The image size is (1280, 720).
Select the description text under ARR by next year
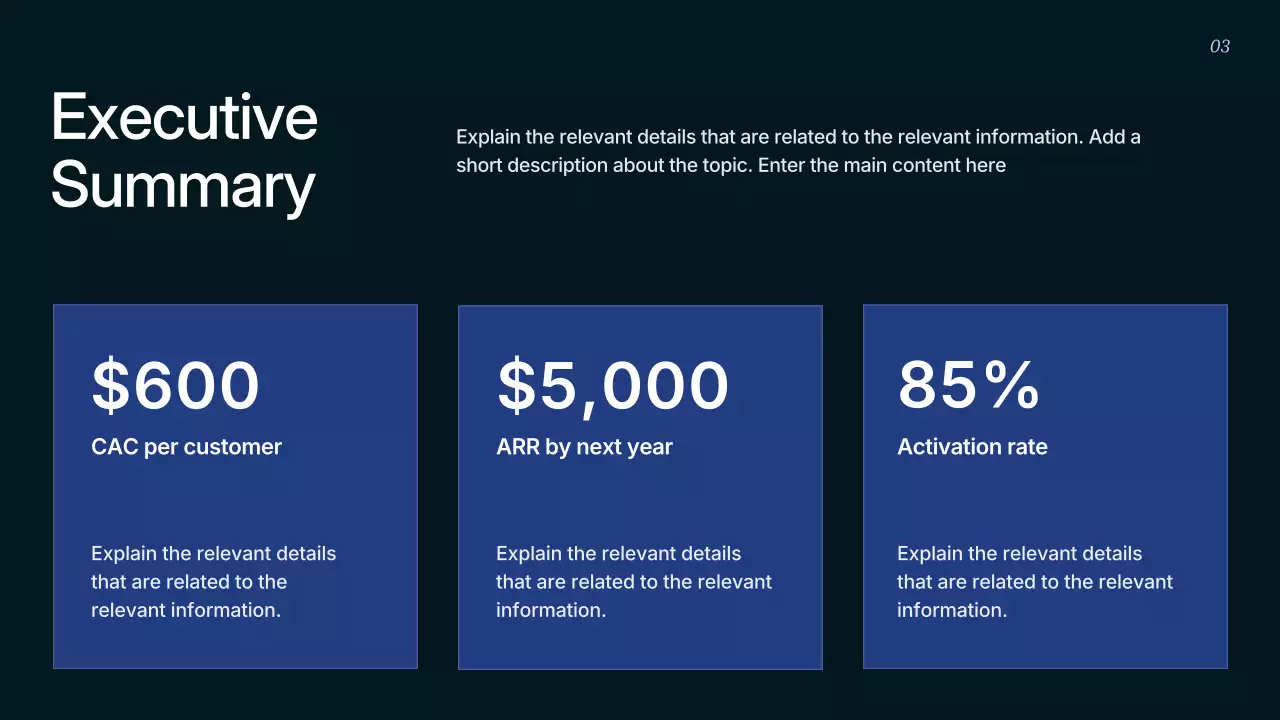(633, 582)
